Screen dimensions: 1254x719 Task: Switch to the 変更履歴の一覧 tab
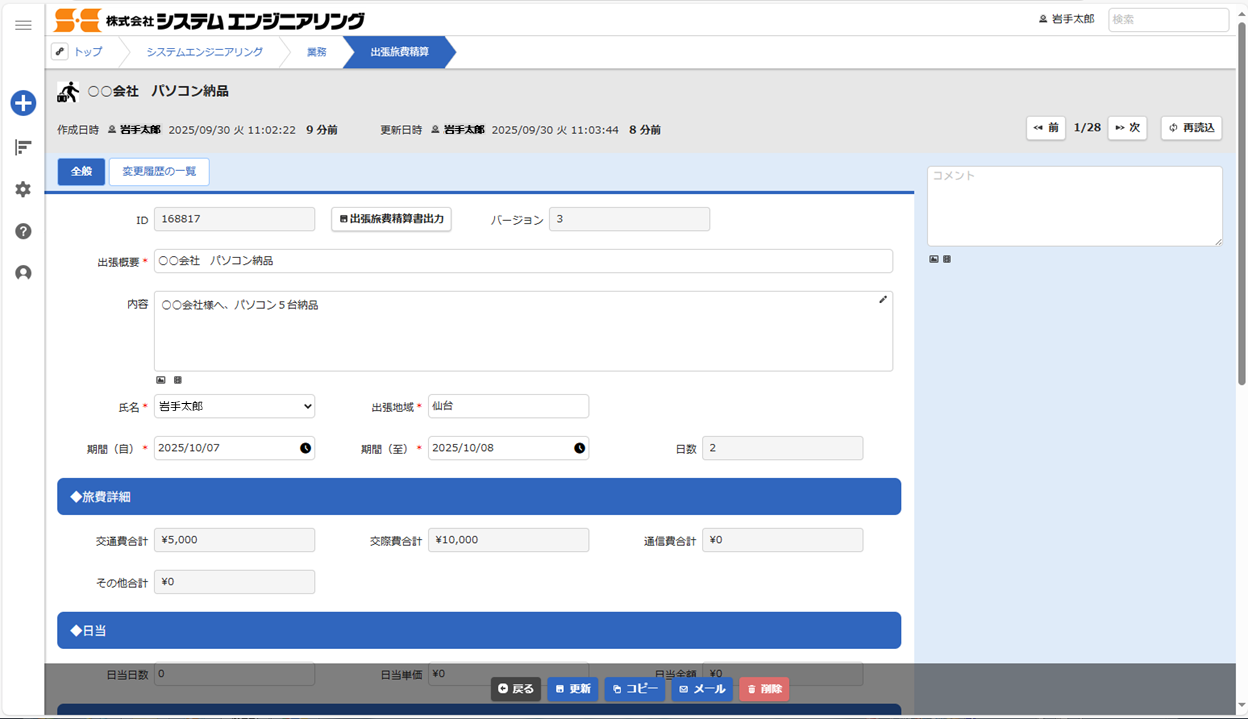point(159,172)
